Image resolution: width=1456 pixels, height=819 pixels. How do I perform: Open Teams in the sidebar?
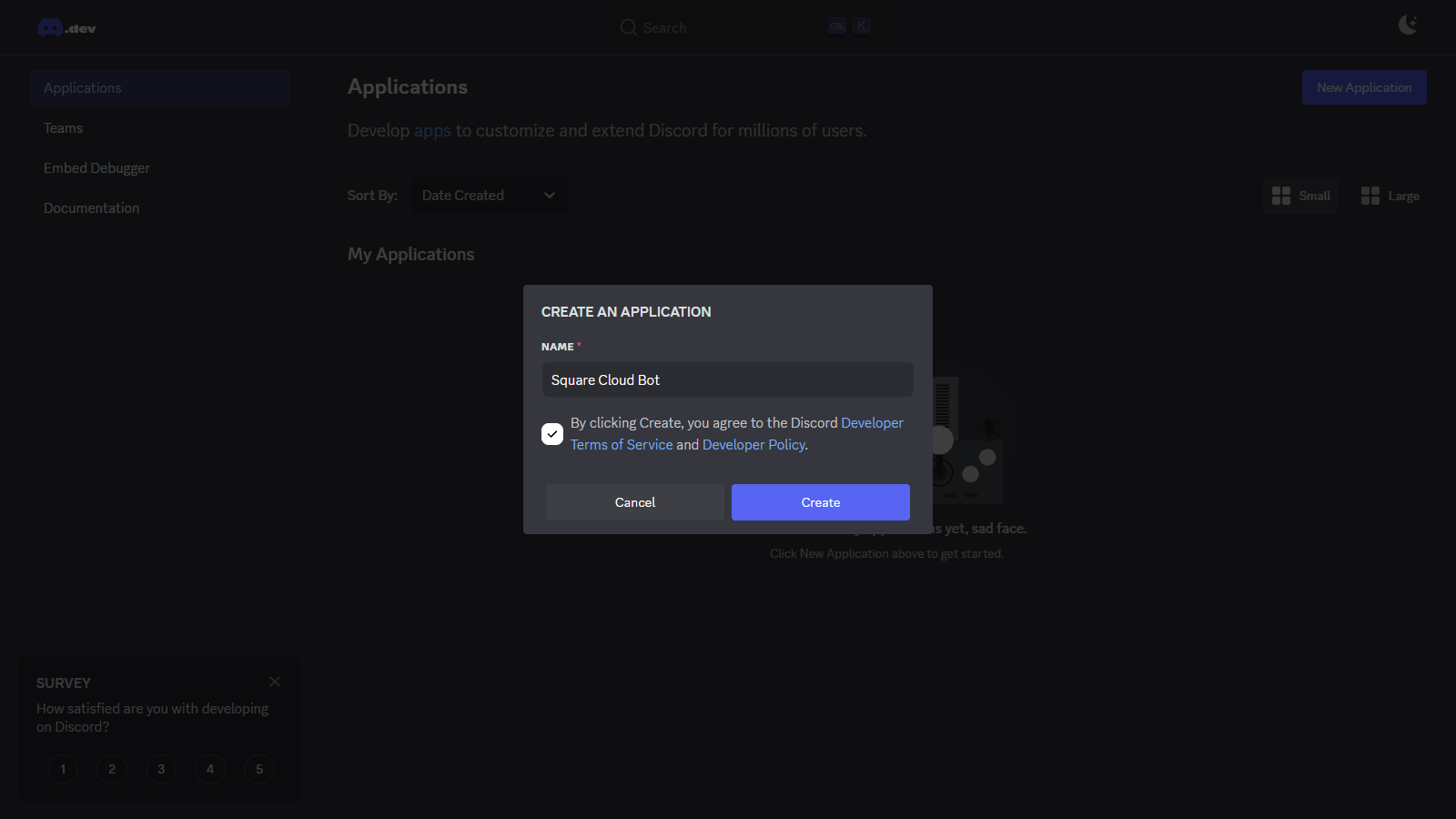(159, 128)
